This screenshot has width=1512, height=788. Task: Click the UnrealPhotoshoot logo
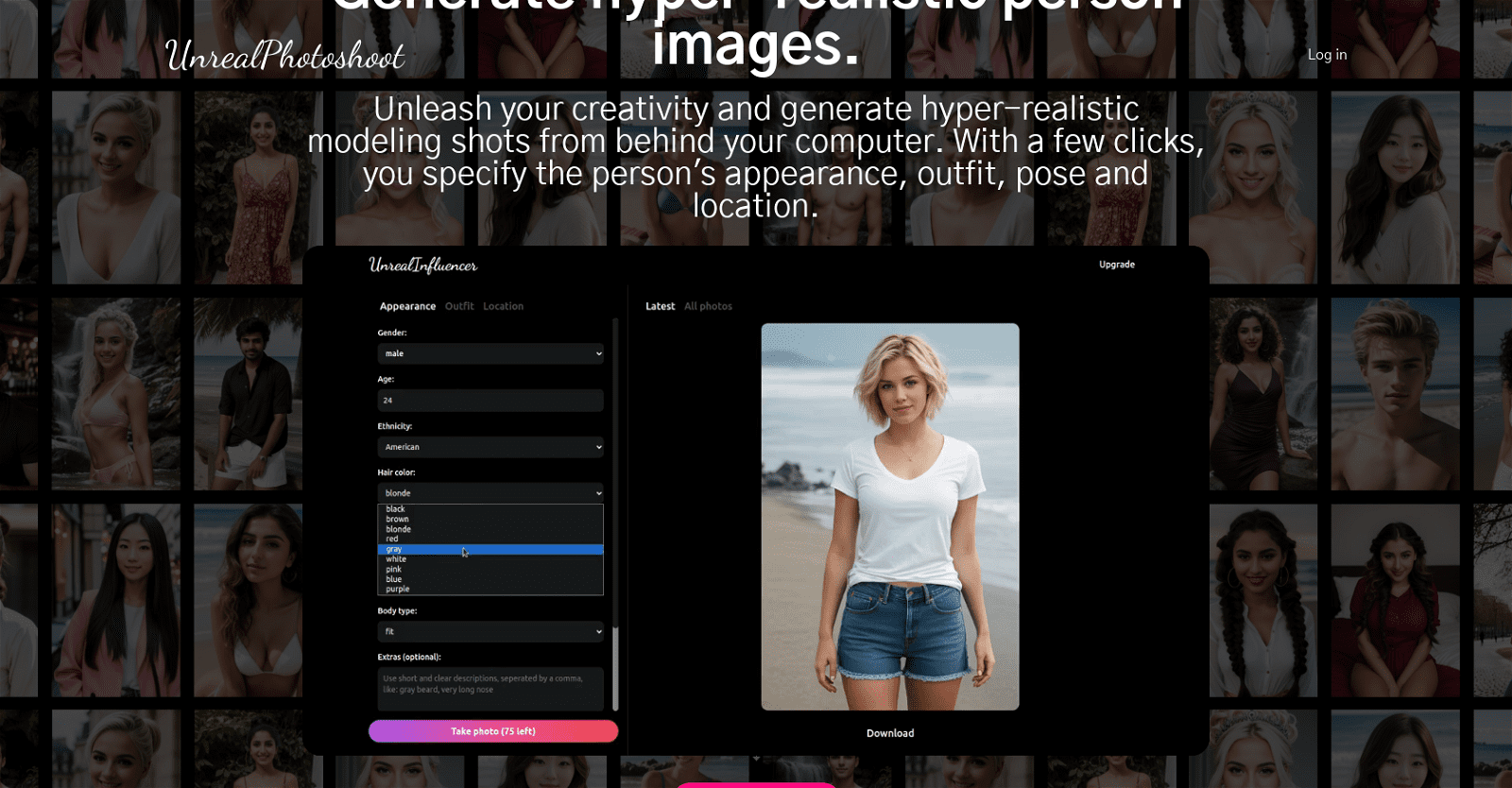284,56
